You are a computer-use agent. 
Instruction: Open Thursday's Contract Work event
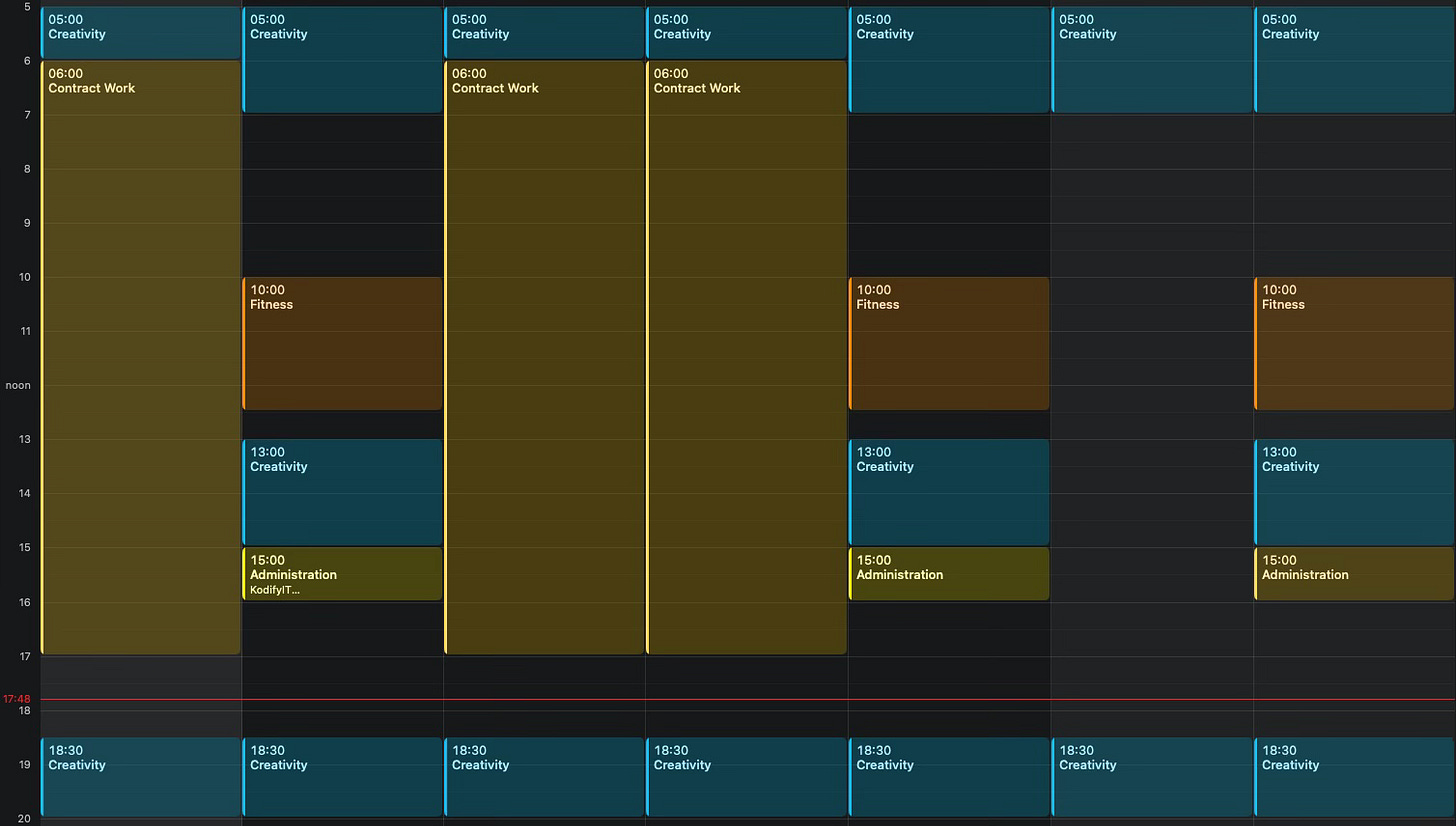747,350
